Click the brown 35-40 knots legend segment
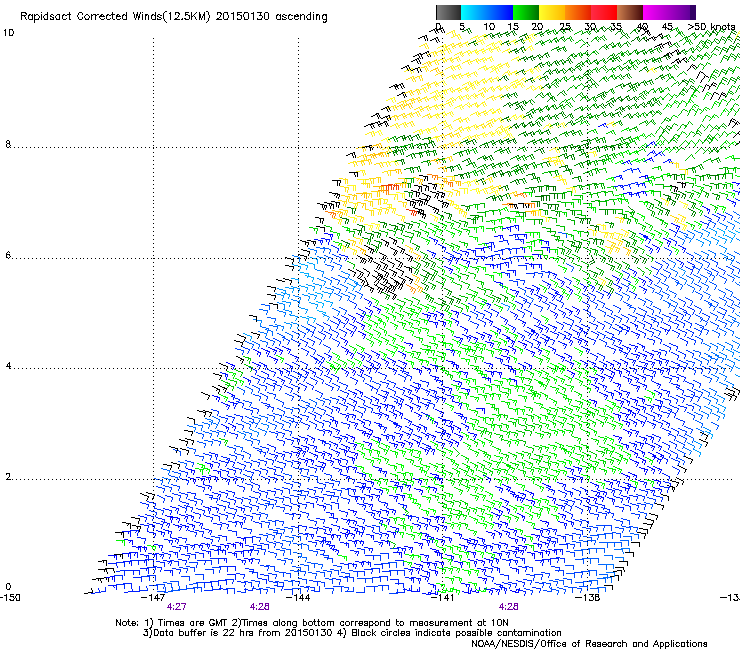 pyautogui.click(x=630, y=12)
